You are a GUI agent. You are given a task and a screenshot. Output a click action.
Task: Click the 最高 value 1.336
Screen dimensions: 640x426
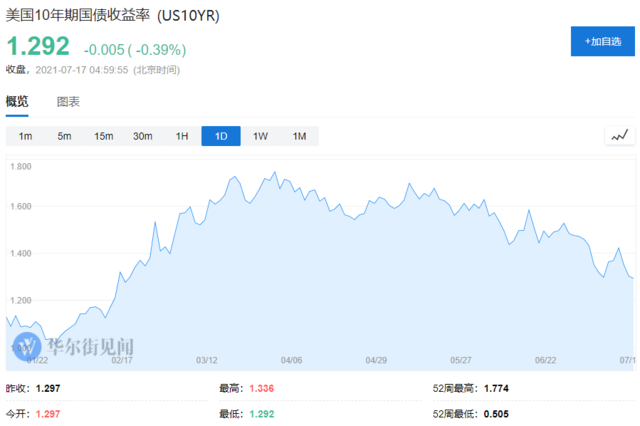263,389
